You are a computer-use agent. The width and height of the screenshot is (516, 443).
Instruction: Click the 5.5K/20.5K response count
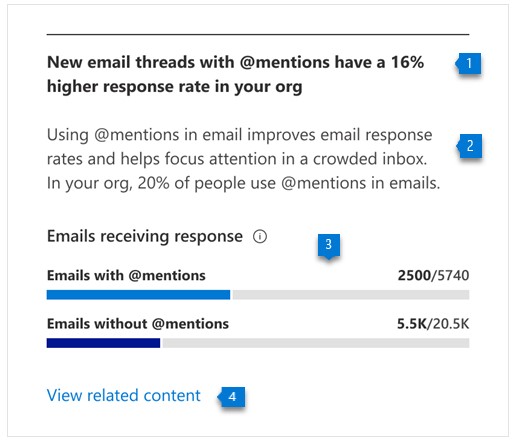pos(433,324)
